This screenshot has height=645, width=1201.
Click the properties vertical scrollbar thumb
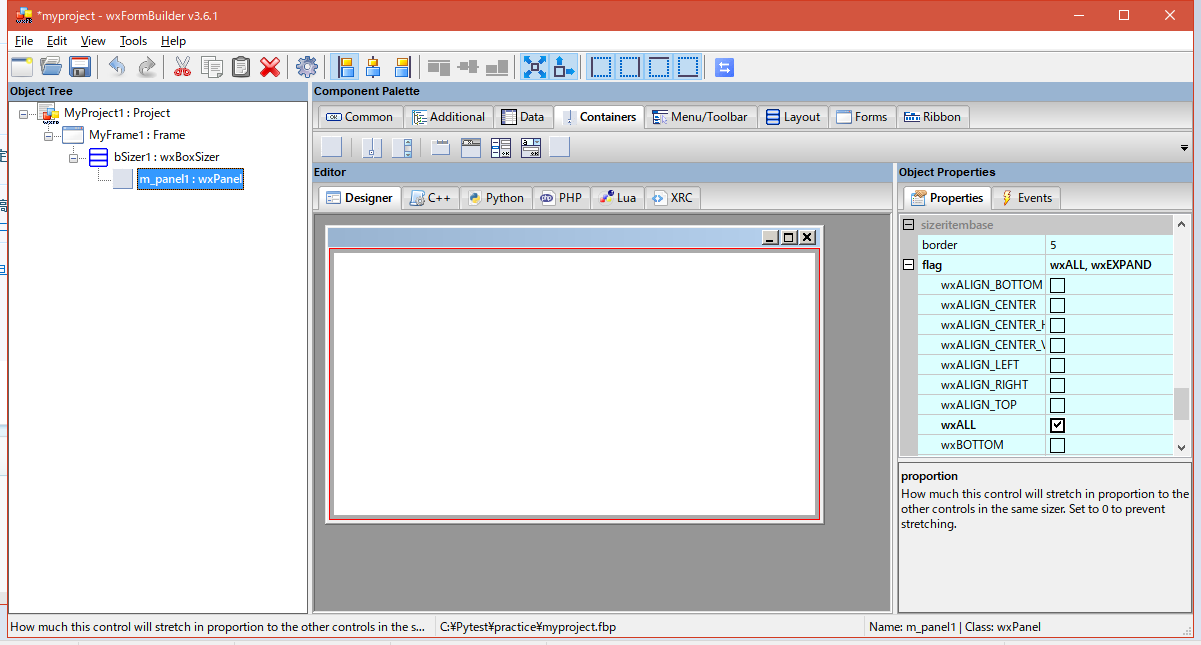click(x=1182, y=404)
